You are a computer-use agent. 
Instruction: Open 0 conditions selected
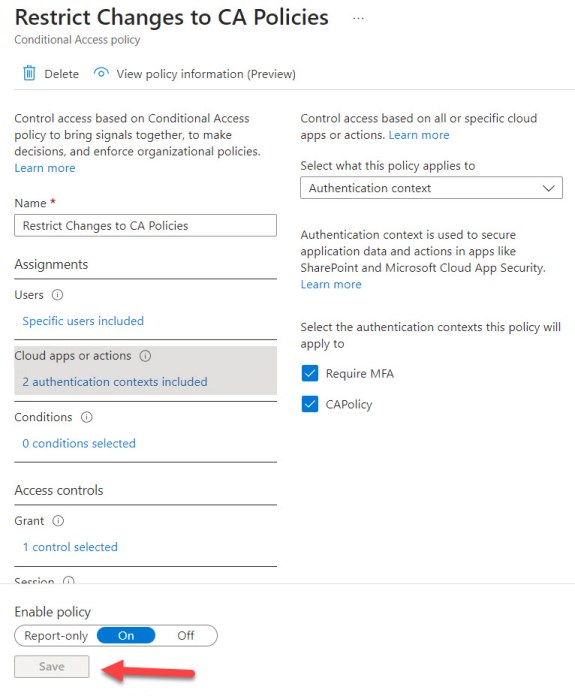[79, 443]
